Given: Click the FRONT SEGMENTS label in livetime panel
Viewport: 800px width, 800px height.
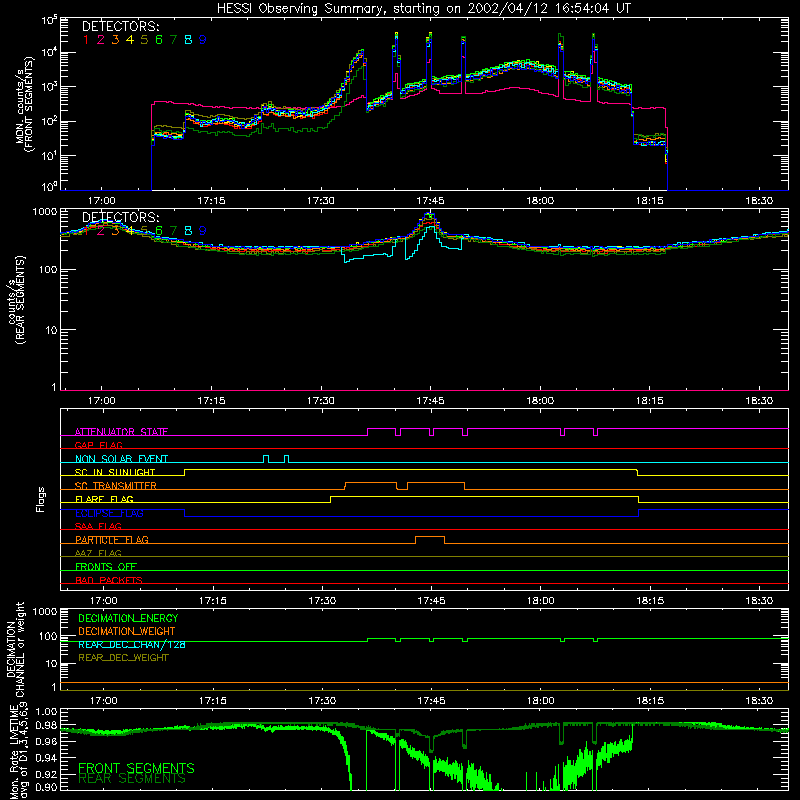Looking at the screenshot, I should [136, 768].
